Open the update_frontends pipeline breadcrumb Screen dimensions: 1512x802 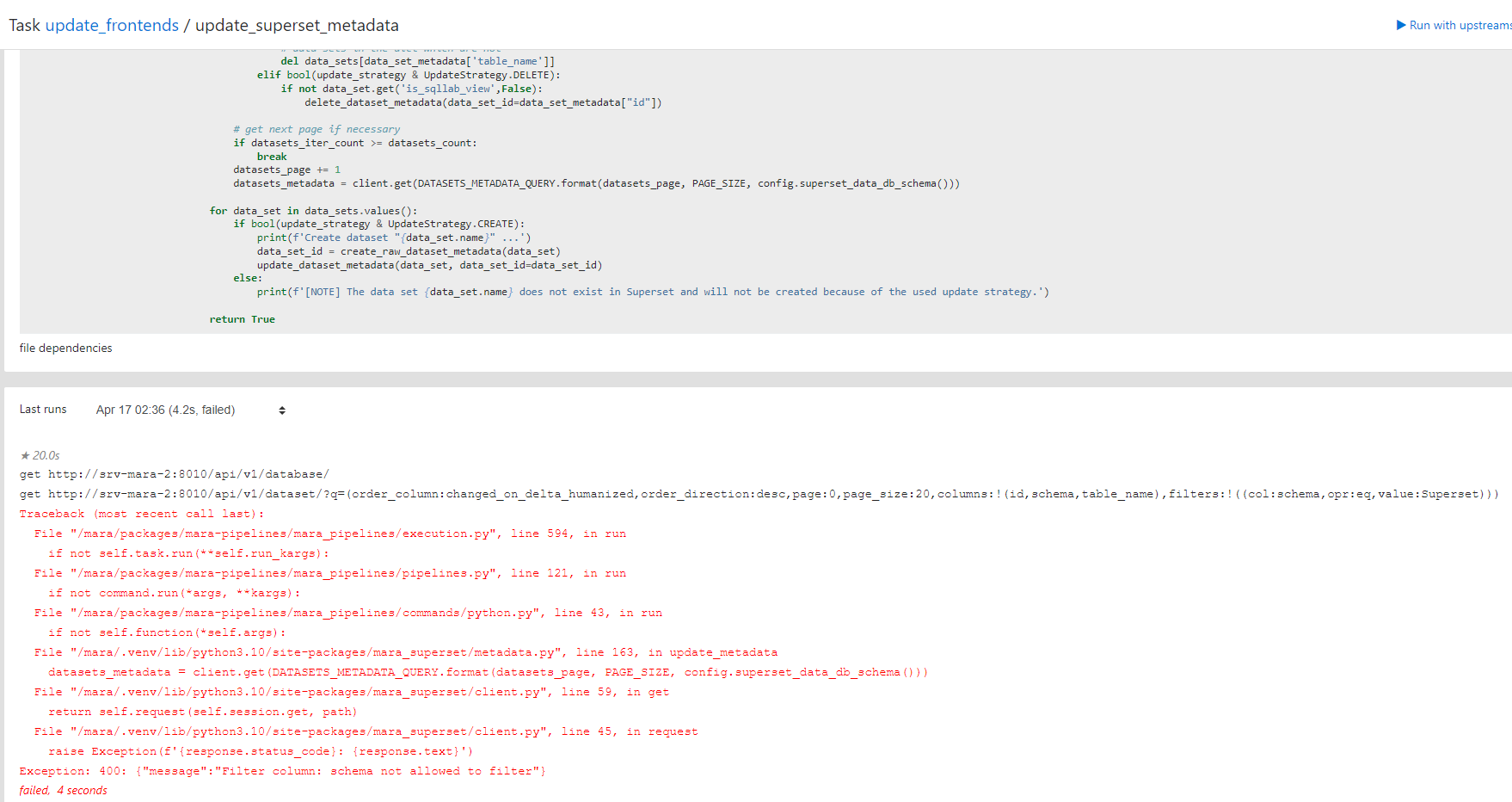pyautogui.click(x=112, y=25)
